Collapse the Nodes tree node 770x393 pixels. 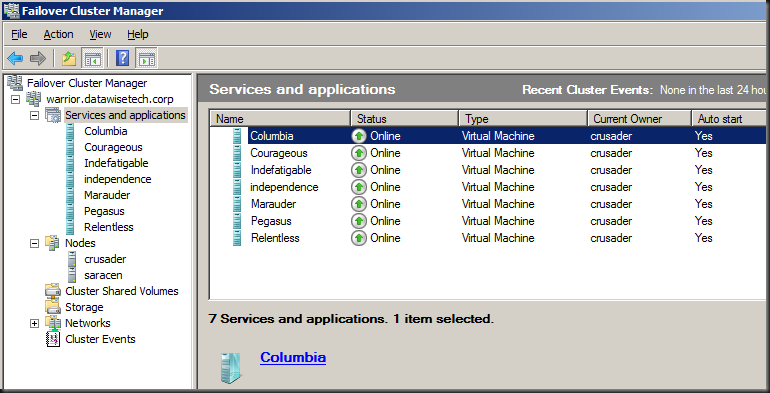pos(34,243)
